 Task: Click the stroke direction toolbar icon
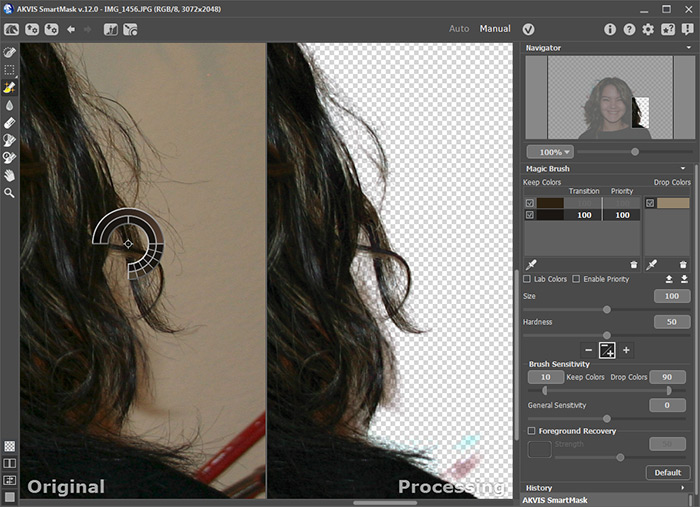point(130,29)
